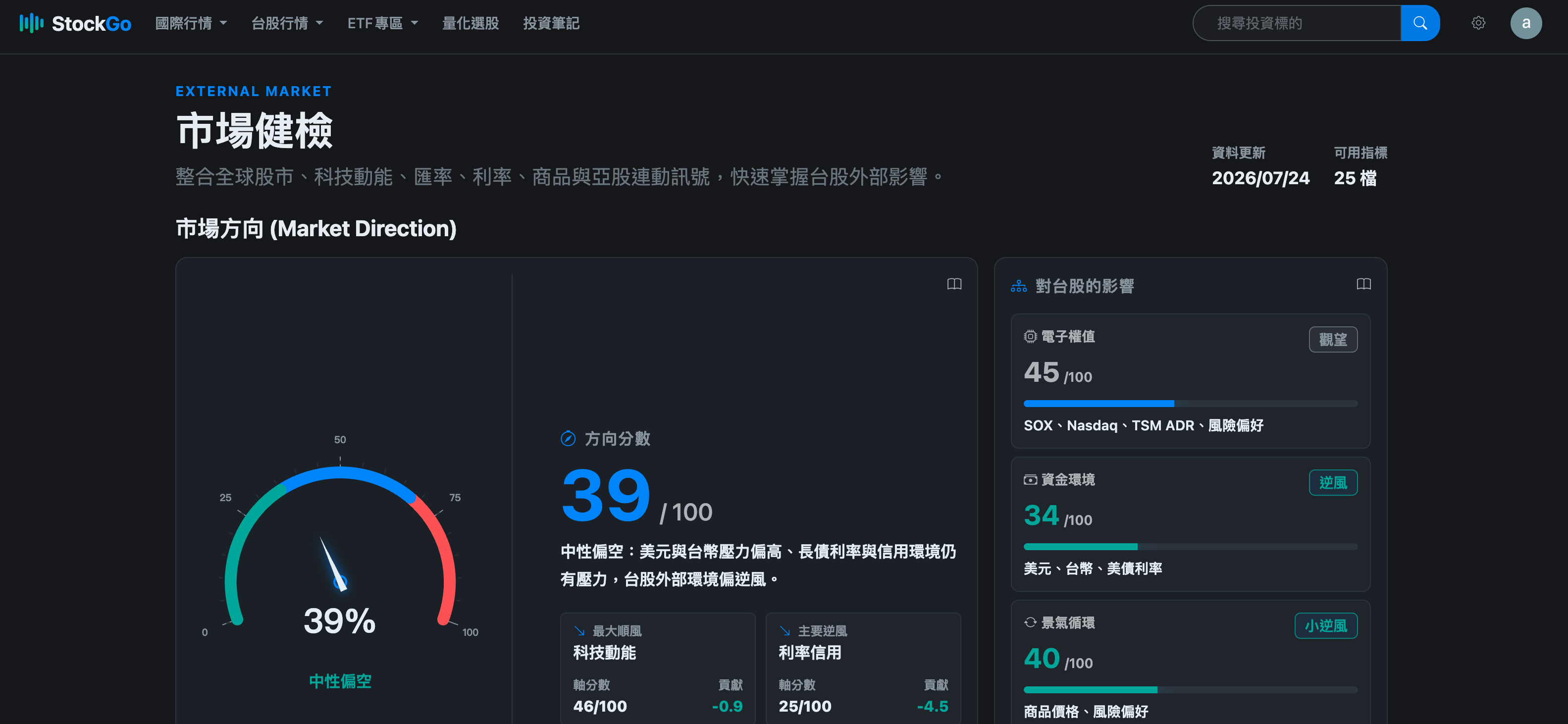
Task: Click the arrow icon beside 最大順風
Action: click(579, 631)
